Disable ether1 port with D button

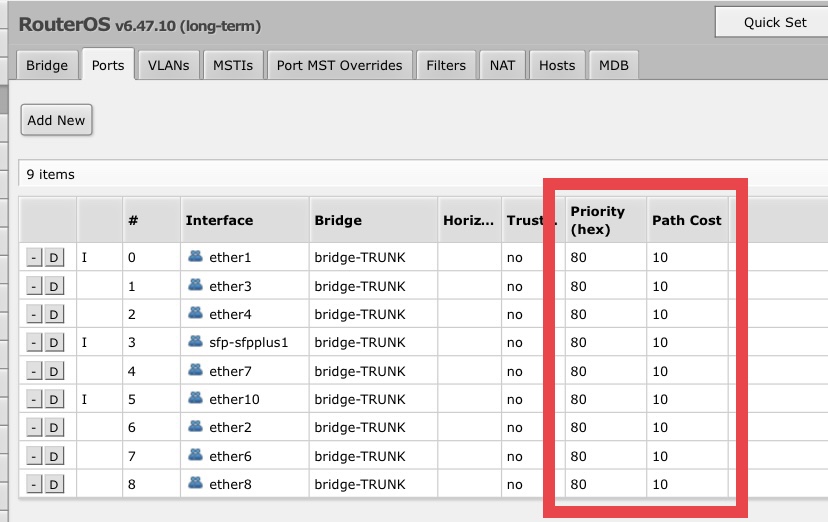point(54,258)
